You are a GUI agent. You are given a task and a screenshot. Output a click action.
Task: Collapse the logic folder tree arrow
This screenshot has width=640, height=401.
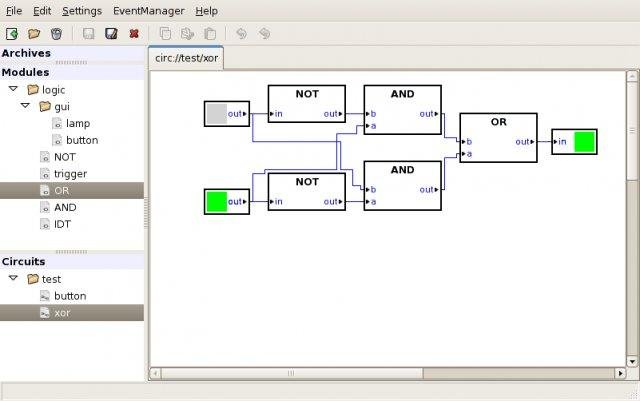[x=13, y=89]
